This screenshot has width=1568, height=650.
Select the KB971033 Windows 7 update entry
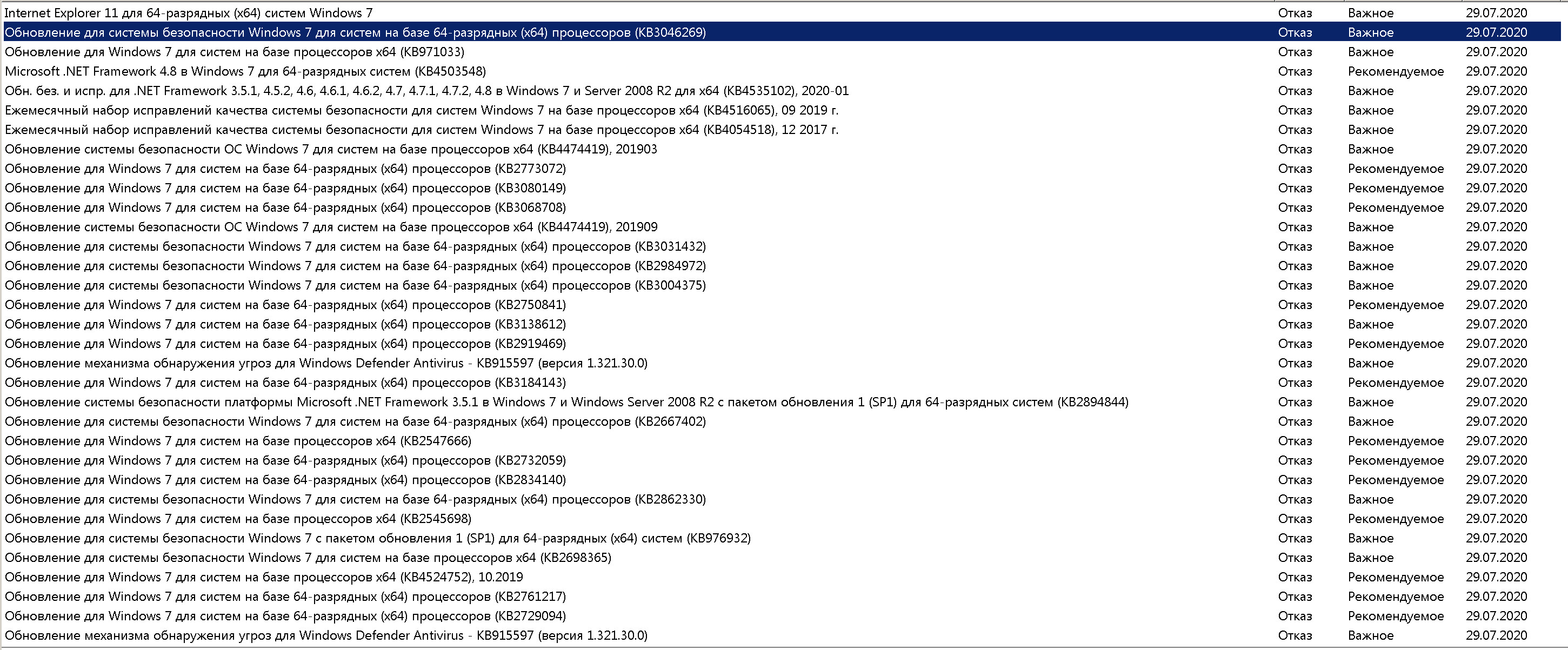click(235, 52)
